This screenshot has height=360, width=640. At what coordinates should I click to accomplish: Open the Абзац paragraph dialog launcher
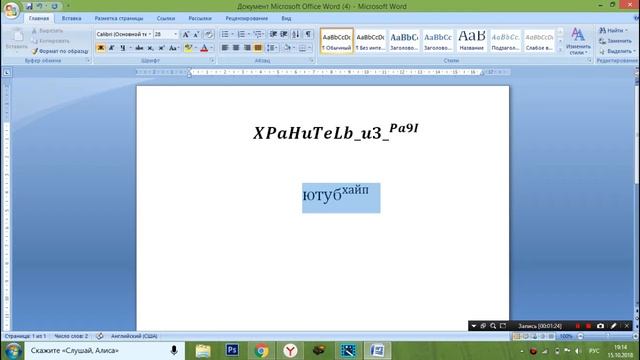coord(311,60)
